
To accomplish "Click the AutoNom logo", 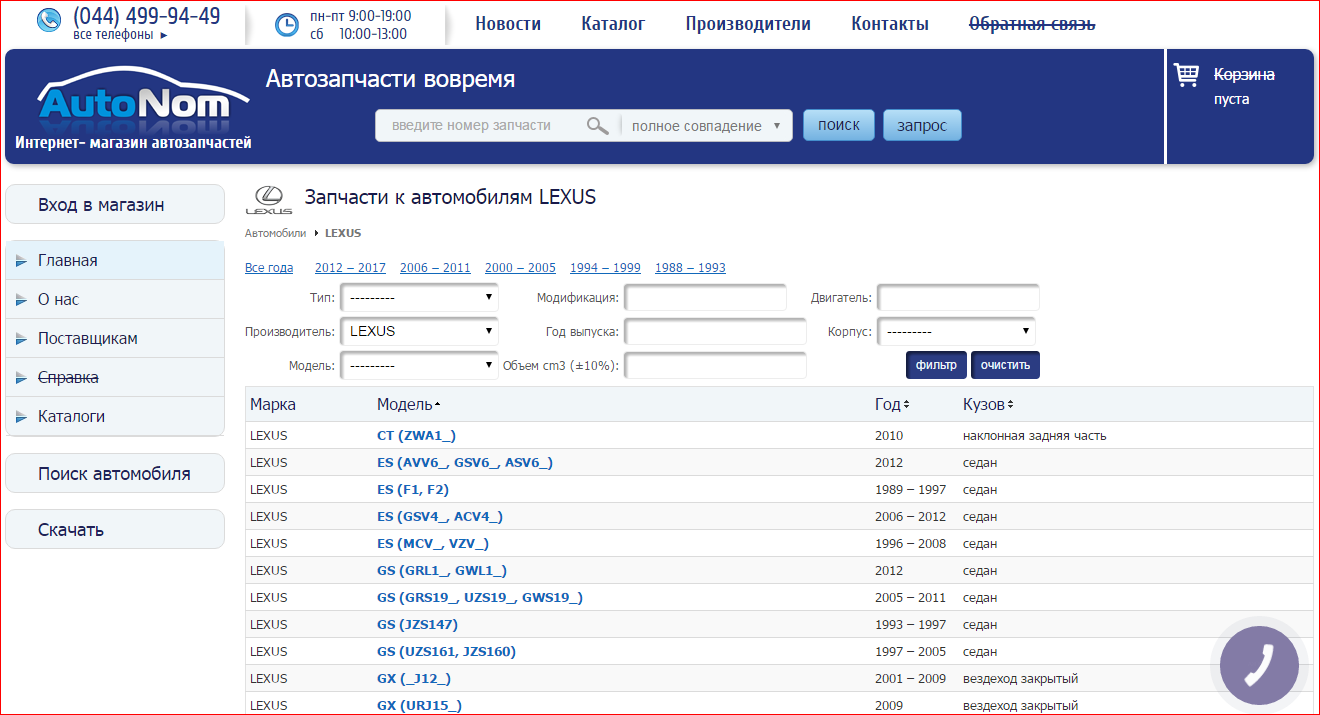I will tap(143, 102).
